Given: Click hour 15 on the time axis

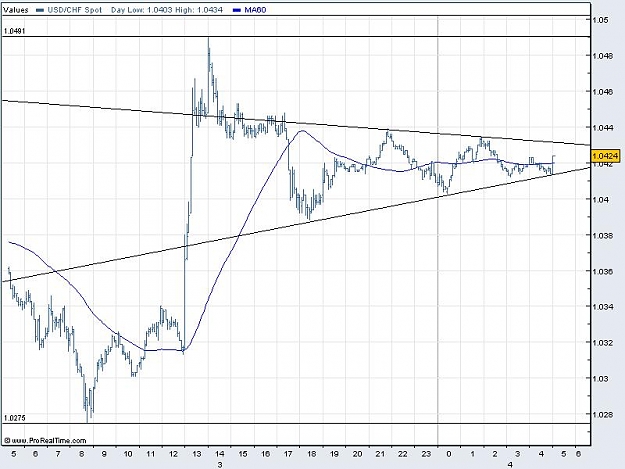Looking at the screenshot, I should (x=243, y=454).
